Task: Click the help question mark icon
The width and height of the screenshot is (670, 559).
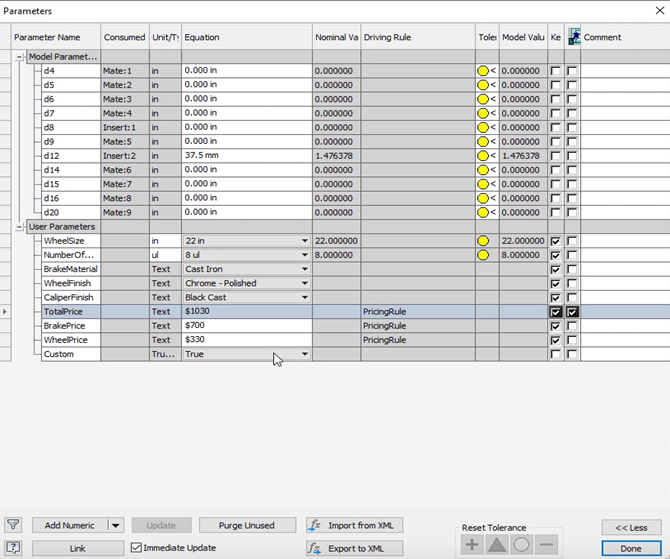Action: point(13,547)
